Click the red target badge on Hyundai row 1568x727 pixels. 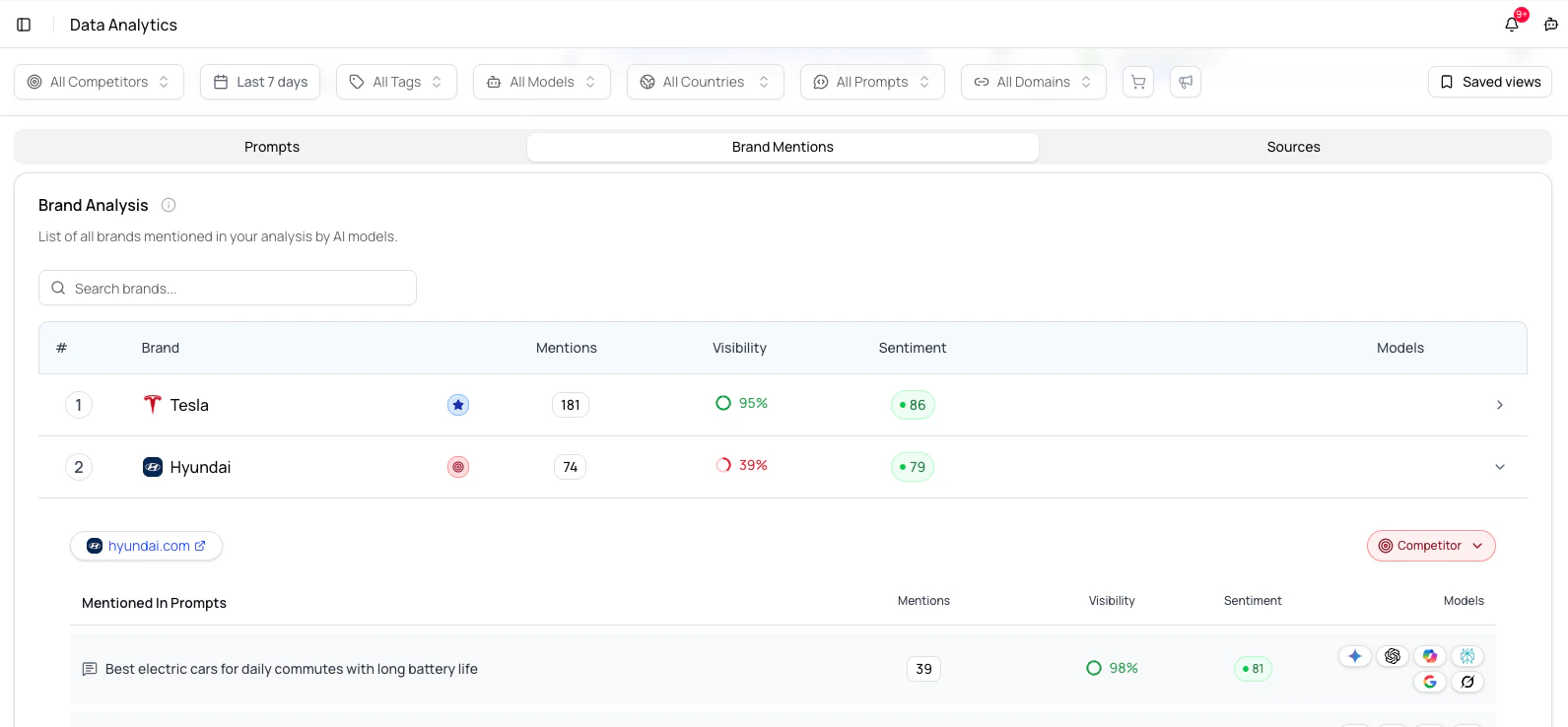click(x=458, y=467)
